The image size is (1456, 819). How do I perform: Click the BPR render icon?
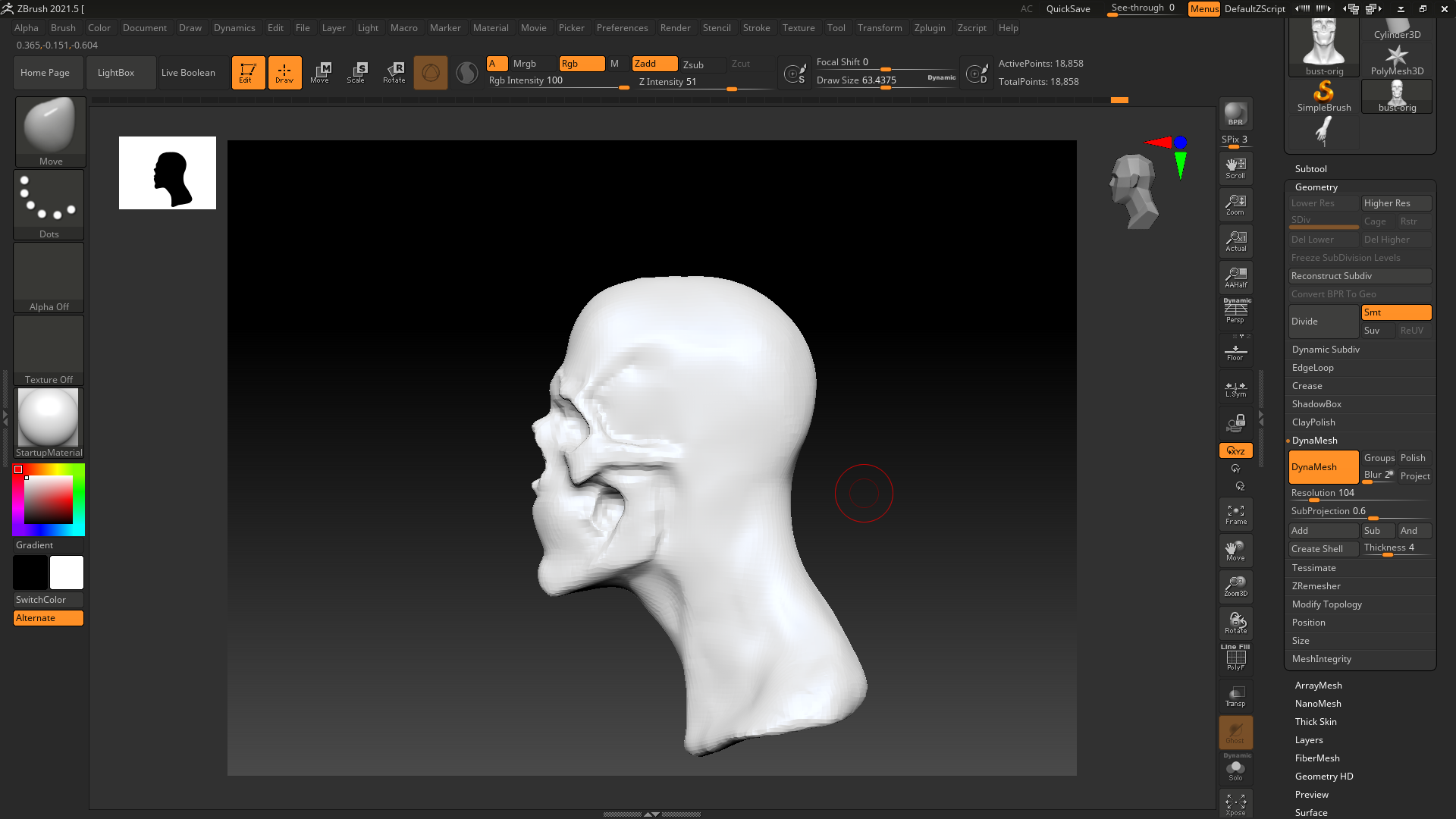tap(1235, 114)
